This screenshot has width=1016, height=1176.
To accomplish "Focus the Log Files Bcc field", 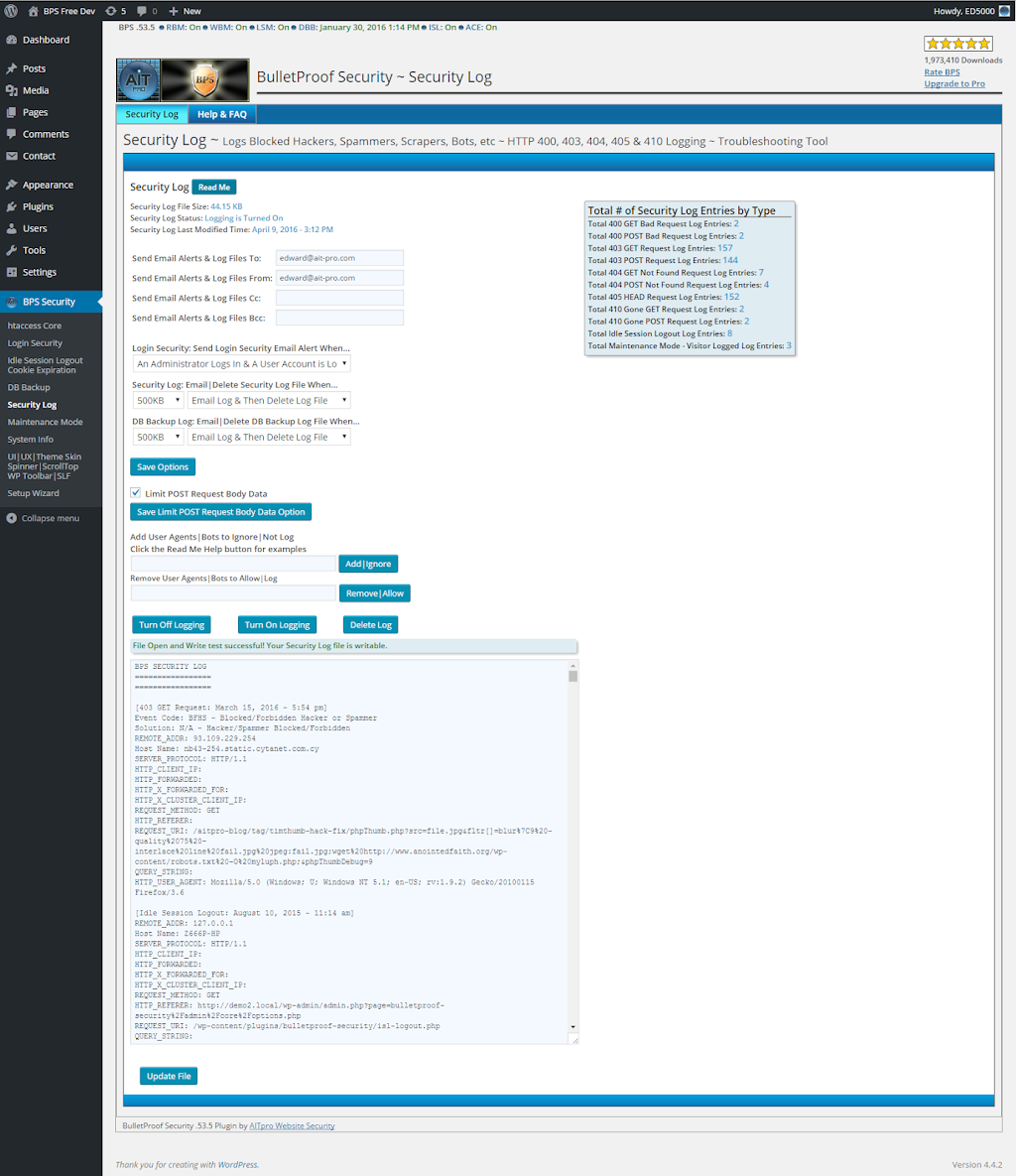I will 339,318.
